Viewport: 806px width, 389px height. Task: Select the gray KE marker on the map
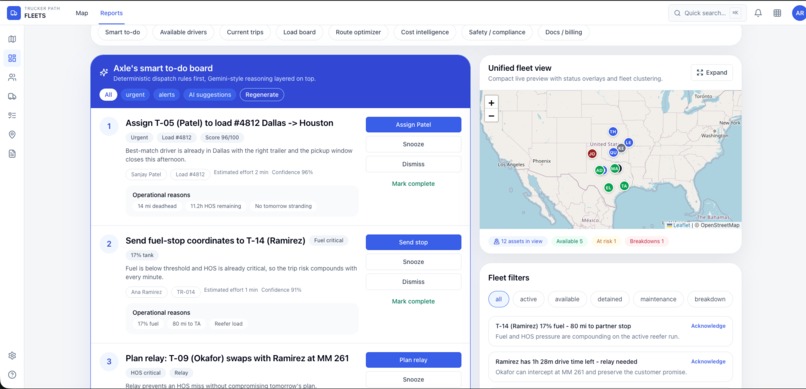point(621,148)
